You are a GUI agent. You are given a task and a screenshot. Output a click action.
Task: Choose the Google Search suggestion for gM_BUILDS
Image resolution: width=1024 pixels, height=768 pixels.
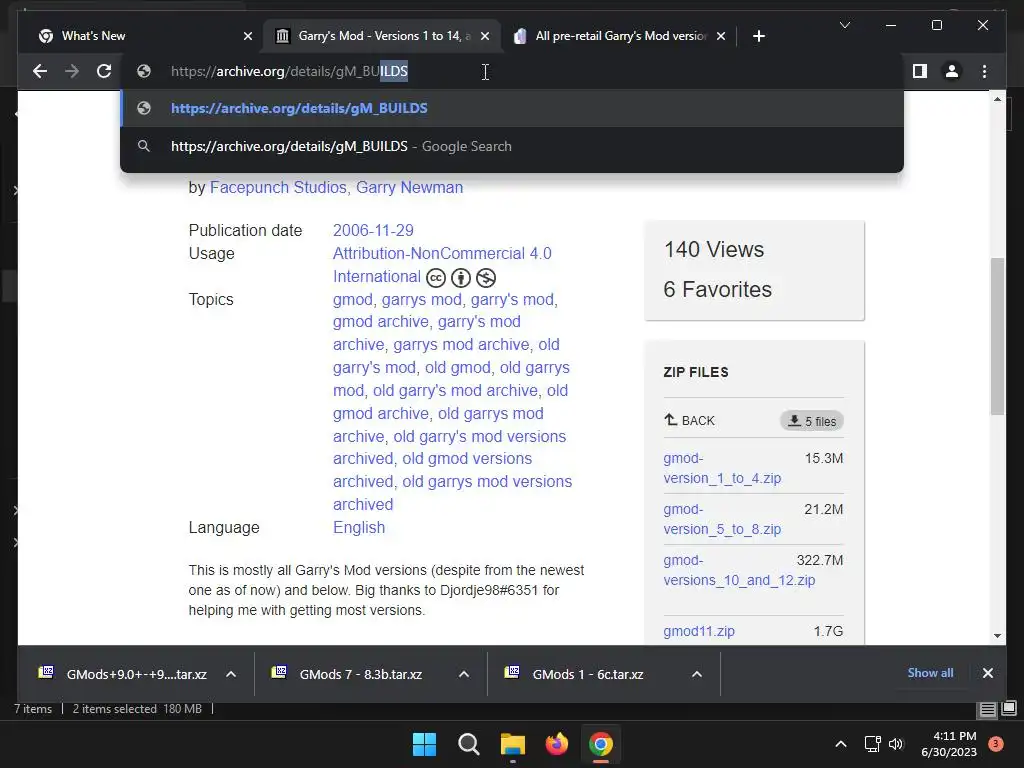[512, 146]
